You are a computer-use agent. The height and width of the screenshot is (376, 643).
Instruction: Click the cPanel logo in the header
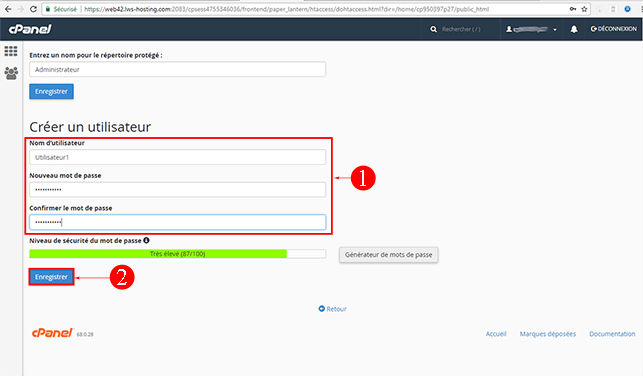30,29
